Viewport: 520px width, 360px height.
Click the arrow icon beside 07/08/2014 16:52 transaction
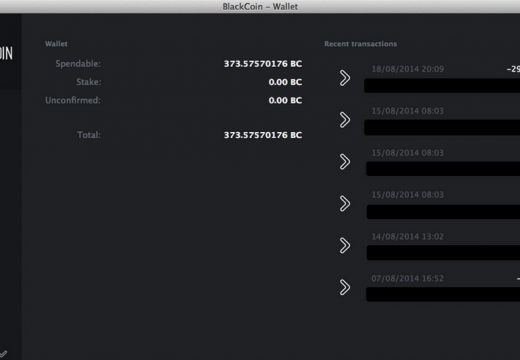click(x=345, y=287)
